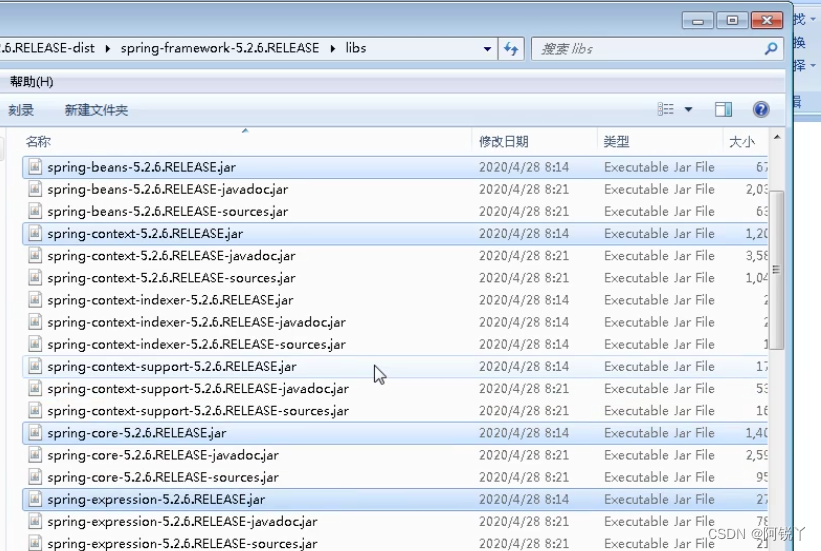Select file name spring-context-support-5.2.6.RELEASE-sources.jar
Image resolution: width=821 pixels, height=551 pixels.
pos(198,411)
